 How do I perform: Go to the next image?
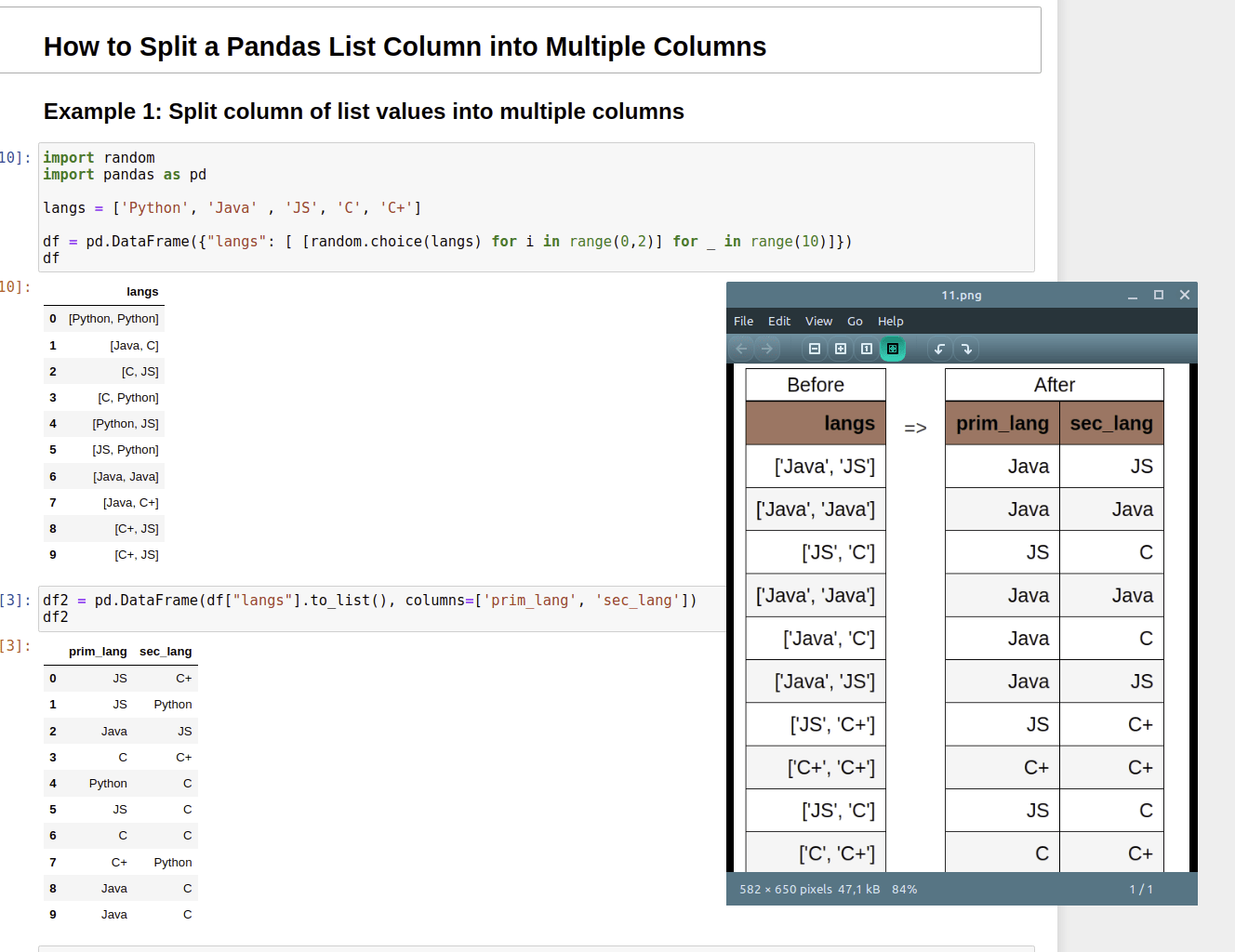click(x=766, y=349)
